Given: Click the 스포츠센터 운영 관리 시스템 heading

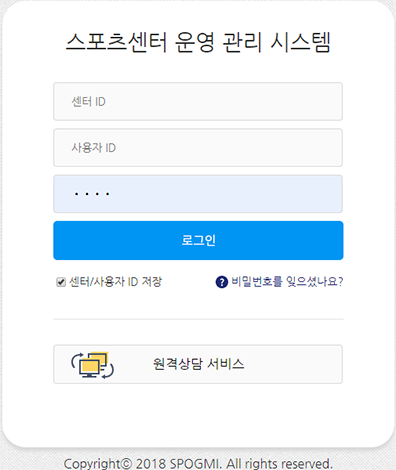Looking at the screenshot, I should (198, 42).
